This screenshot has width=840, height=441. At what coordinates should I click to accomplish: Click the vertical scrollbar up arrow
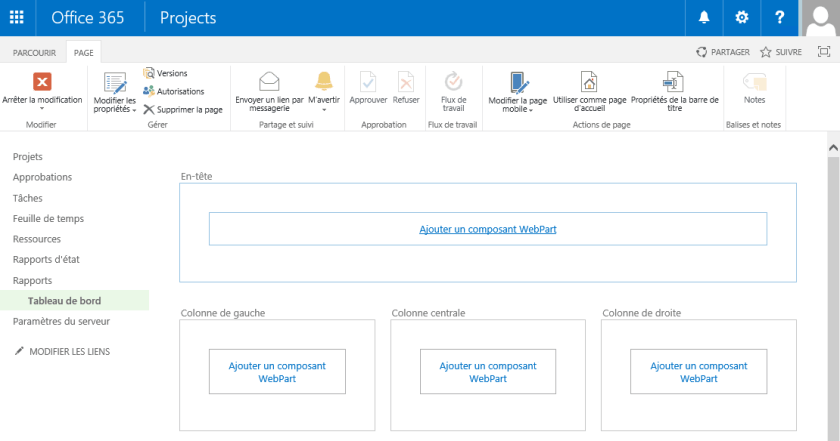[x=833, y=147]
